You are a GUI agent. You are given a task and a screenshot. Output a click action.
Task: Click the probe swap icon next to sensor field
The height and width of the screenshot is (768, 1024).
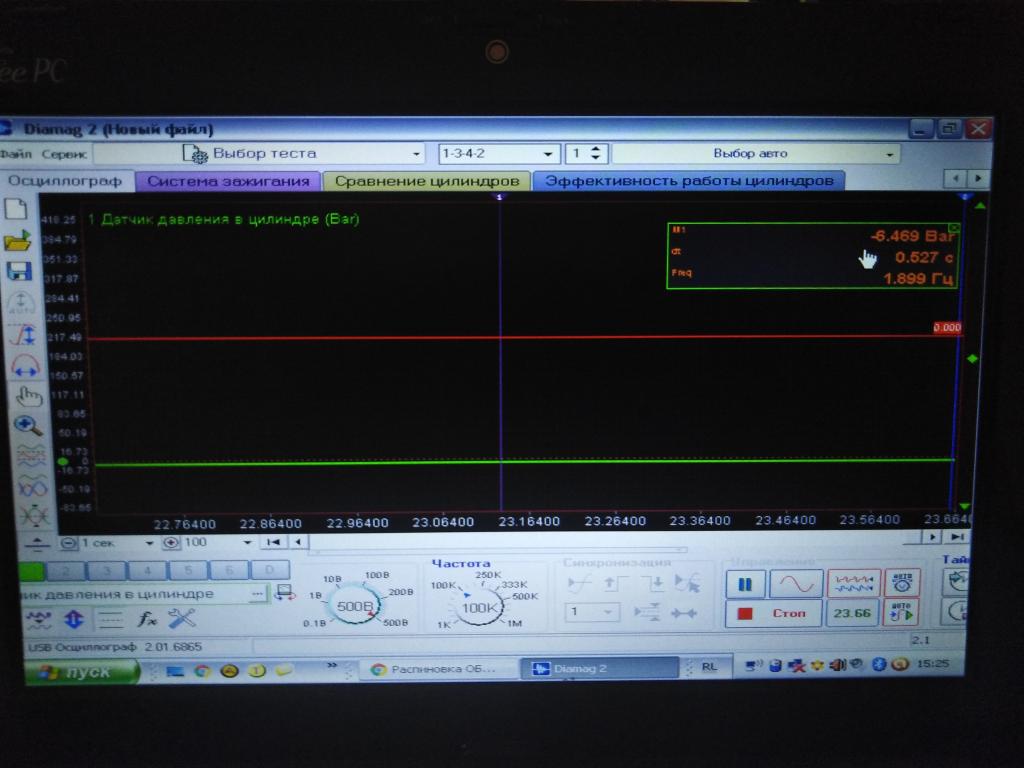click(x=284, y=593)
